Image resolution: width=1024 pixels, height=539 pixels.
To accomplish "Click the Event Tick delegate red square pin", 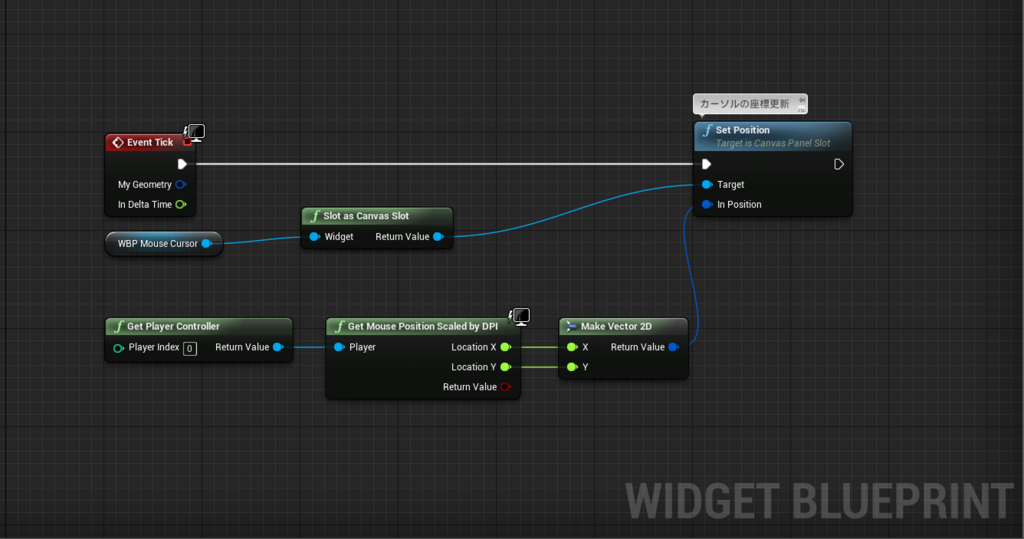I will [x=187, y=142].
